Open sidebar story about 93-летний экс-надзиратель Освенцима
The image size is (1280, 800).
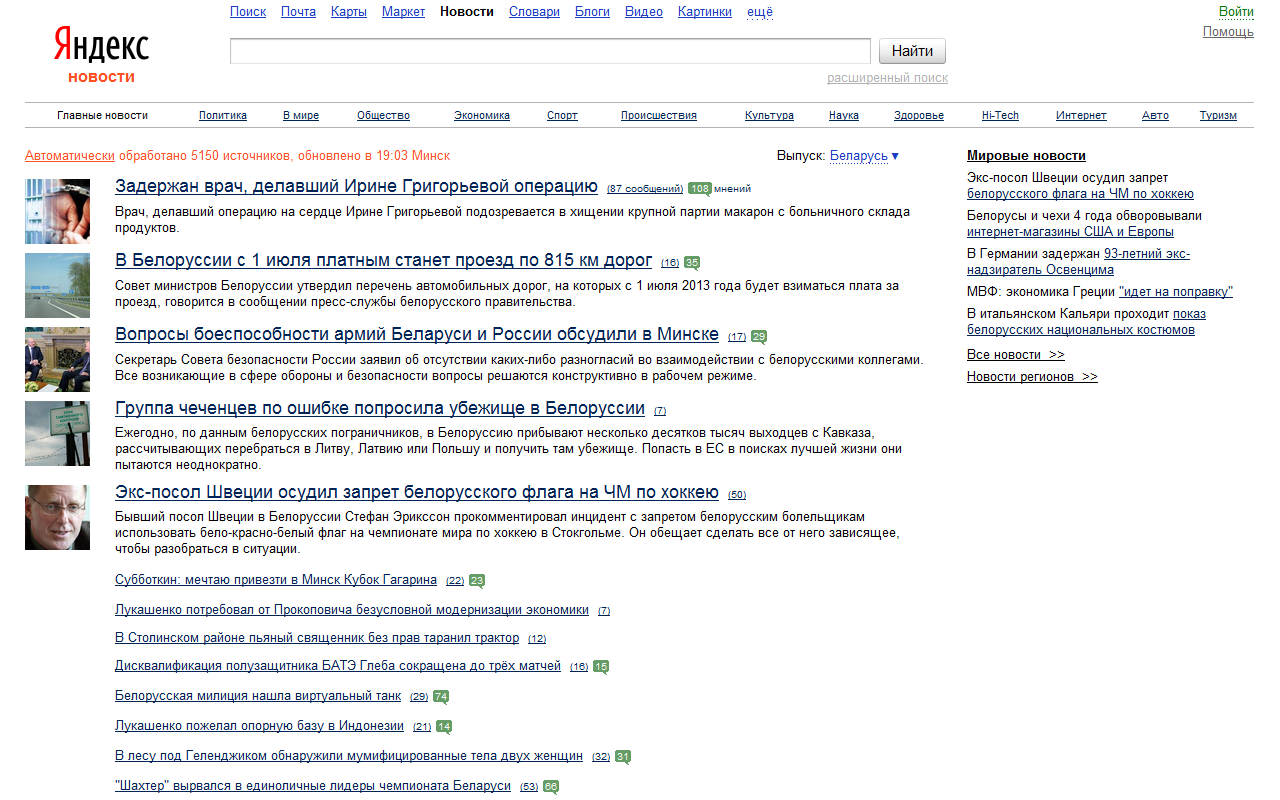1078,262
